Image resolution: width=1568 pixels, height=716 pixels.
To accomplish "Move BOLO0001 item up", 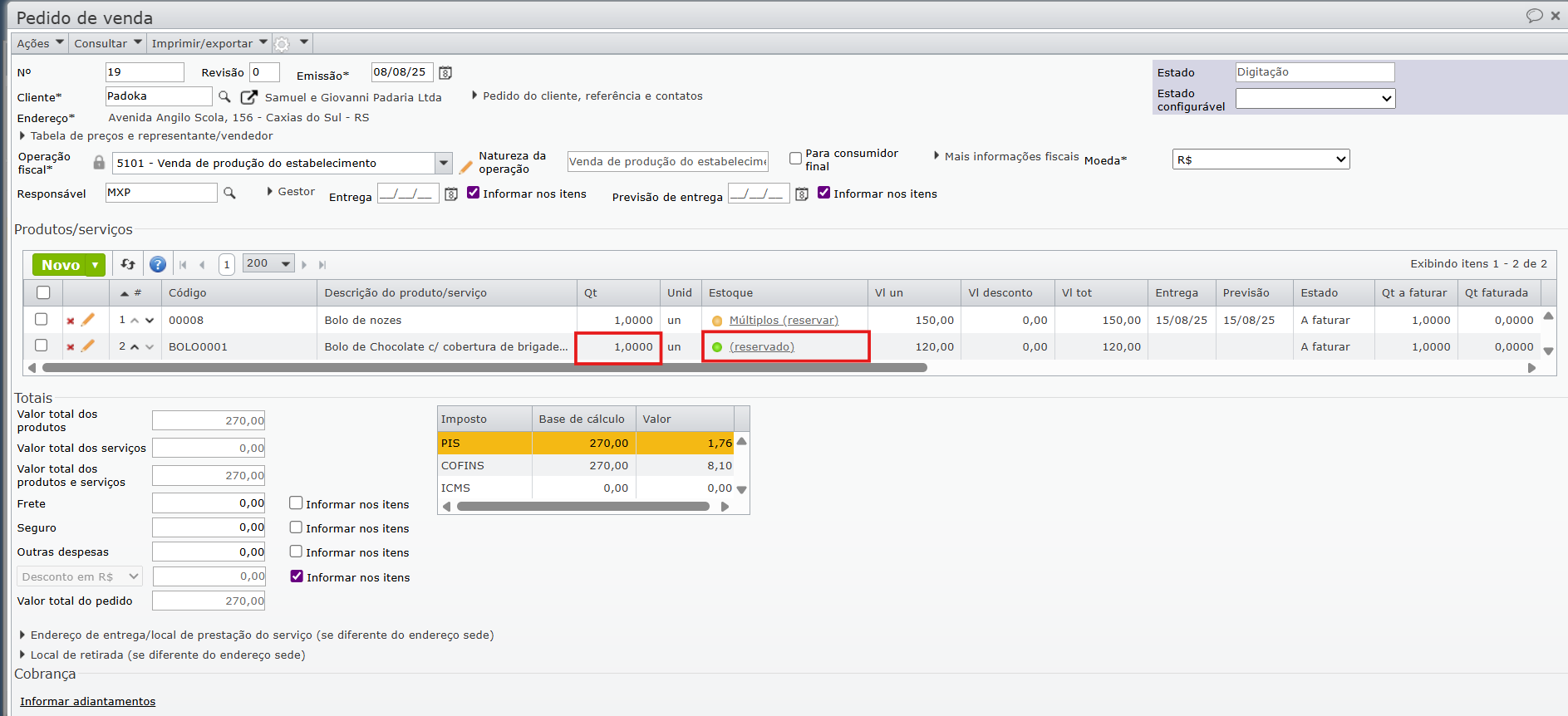I will (135, 347).
